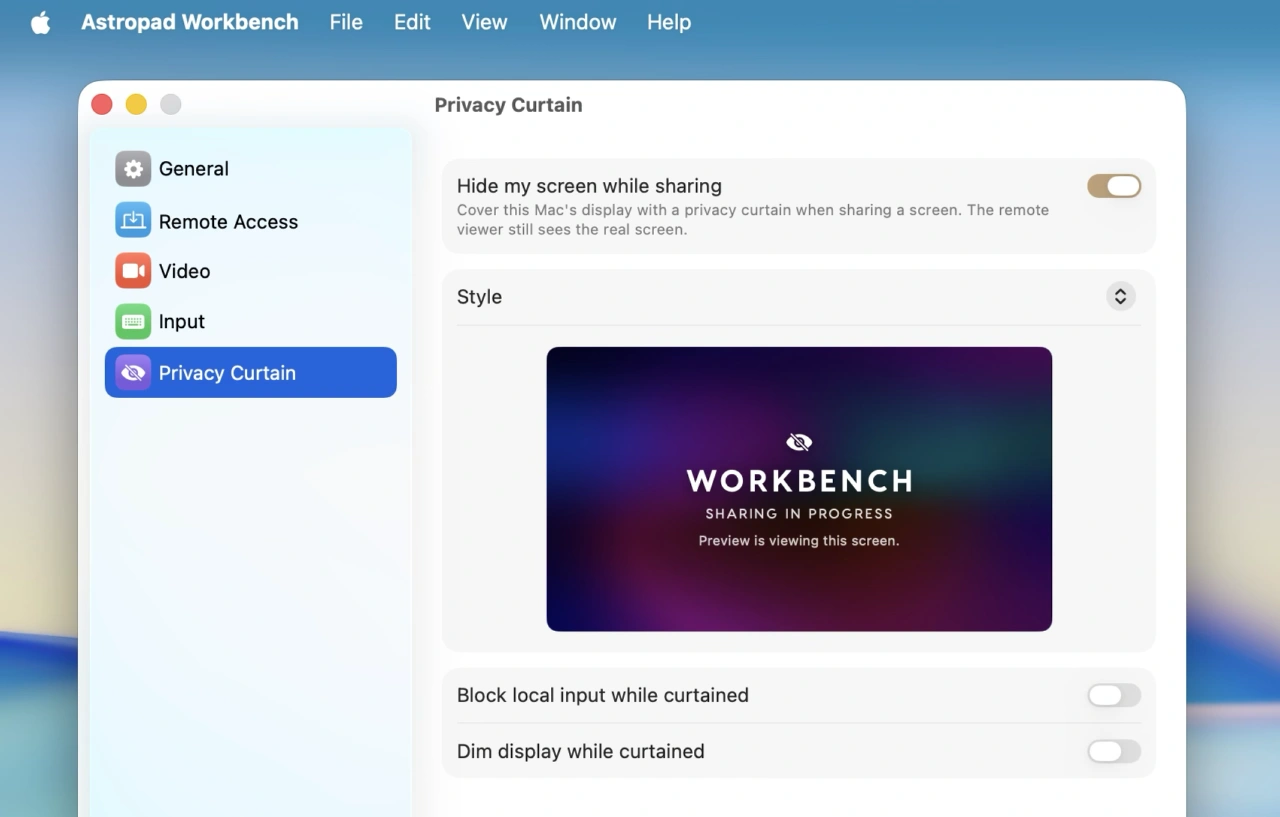1280x817 pixels.
Task: Click the 'Dim display while curtained' label
Action: 581,751
